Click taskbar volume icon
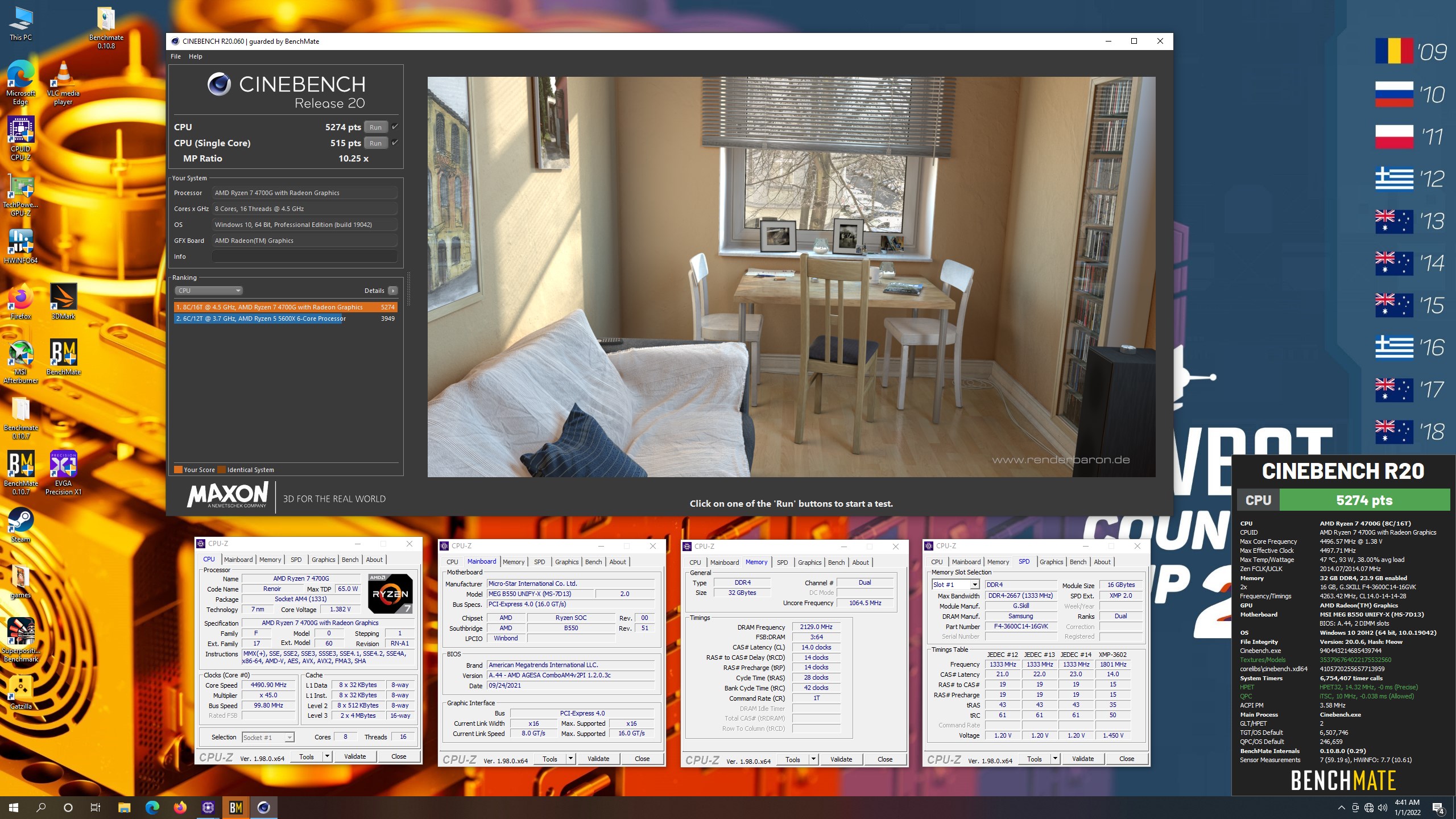The height and width of the screenshot is (819, 1456). tap(1383, 808)
